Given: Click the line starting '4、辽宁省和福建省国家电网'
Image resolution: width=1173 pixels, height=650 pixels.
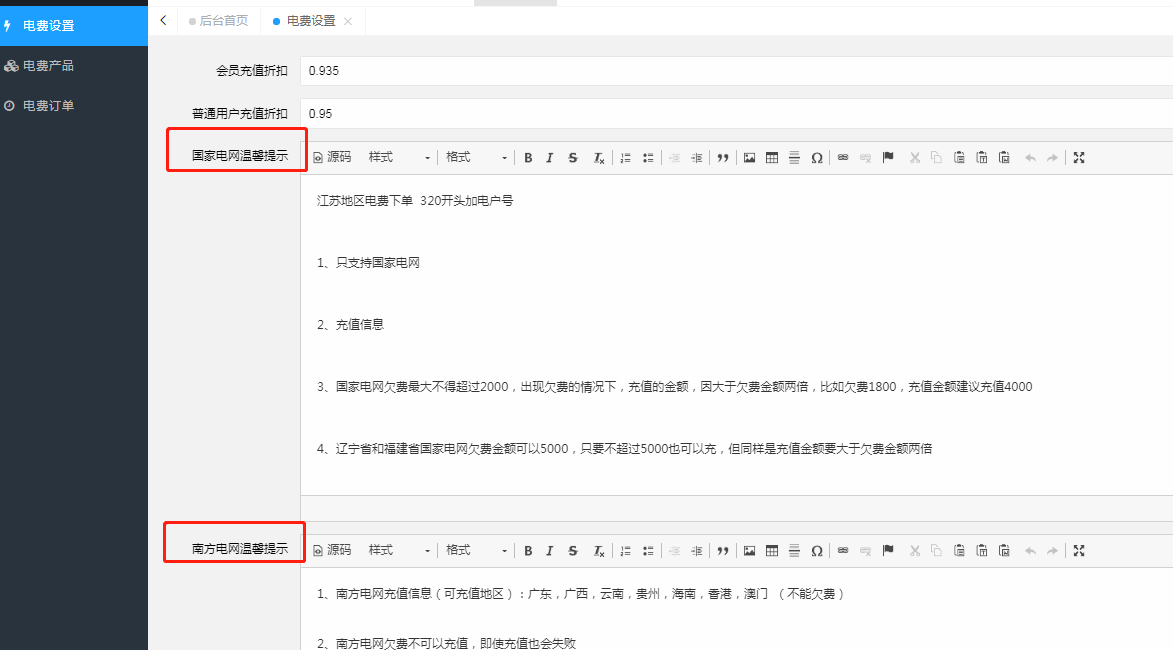Looking at the screenshot, I should pyautogui.click(x=624, y=449).
